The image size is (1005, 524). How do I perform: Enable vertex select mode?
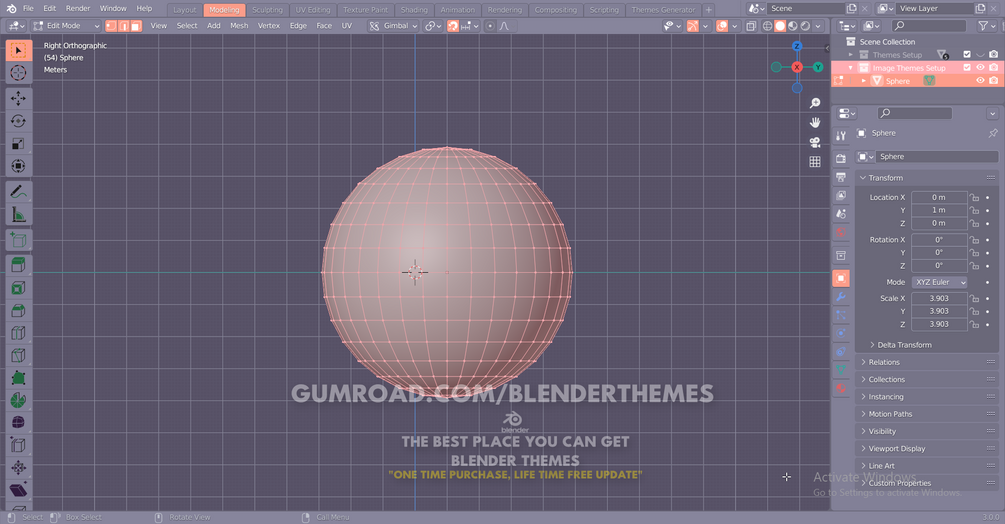111,26
